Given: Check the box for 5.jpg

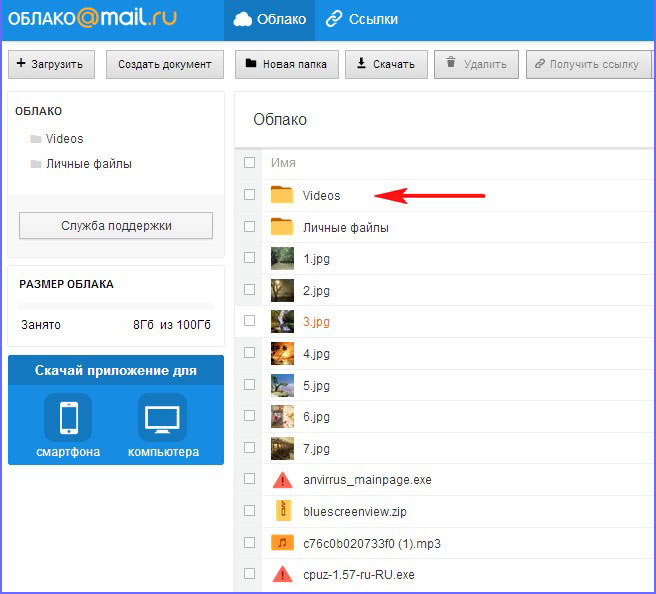Looking at the screenshot, I should click(x=249, y=384).
